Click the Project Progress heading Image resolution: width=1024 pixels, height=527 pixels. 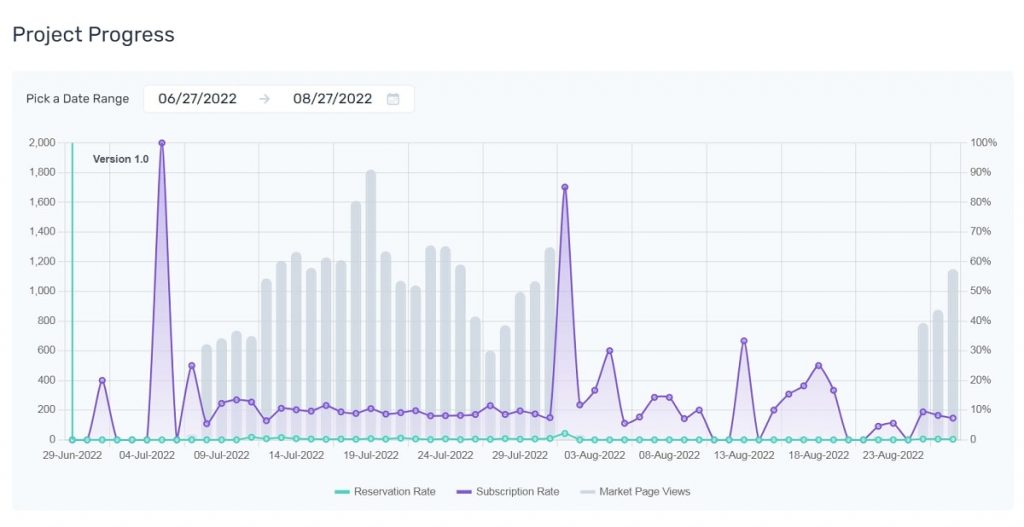(x=93, y=35)
